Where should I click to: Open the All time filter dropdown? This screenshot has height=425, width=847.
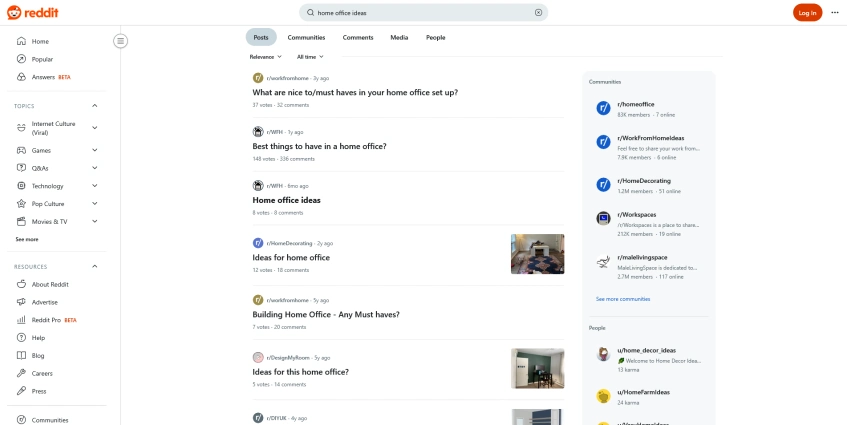click(x=310, y=57)
